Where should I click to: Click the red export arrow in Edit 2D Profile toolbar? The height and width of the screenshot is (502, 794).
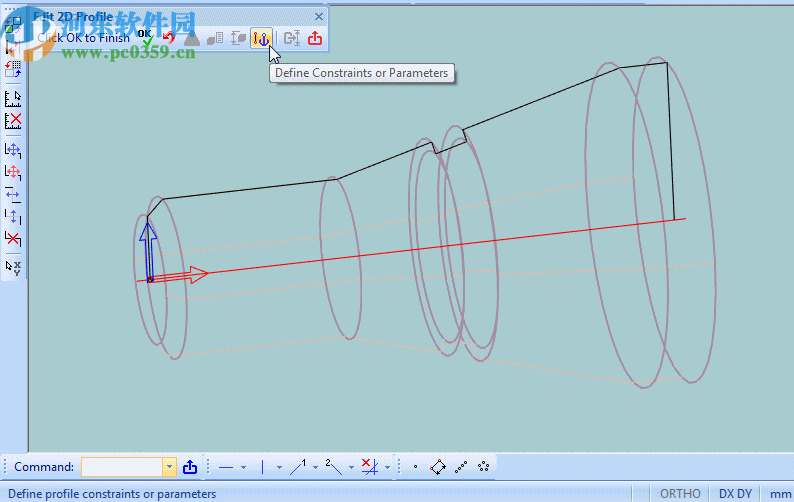[x=315, y=38]
